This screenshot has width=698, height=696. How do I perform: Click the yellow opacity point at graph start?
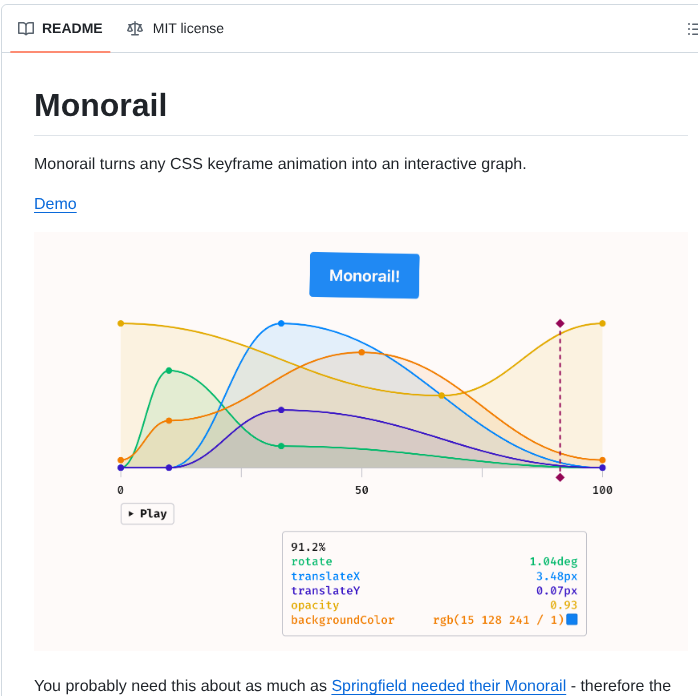[x=121, y=324]
